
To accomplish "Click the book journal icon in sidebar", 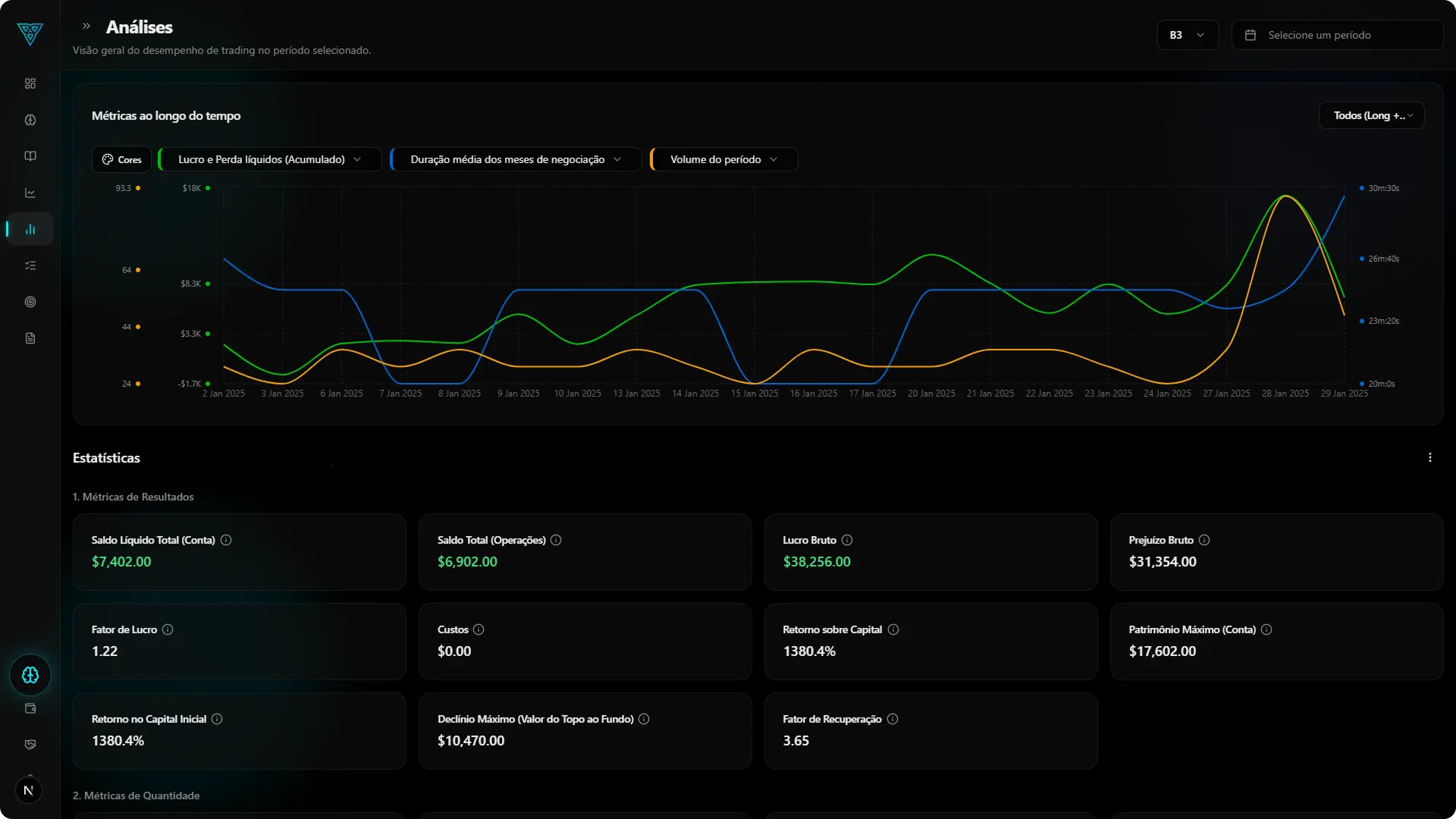I will click(30, 156).
